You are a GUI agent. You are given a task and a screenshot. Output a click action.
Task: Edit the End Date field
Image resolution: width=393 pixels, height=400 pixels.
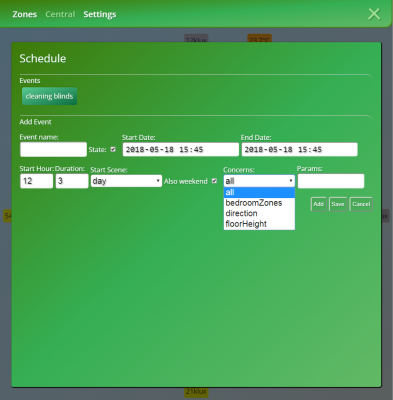299,149
